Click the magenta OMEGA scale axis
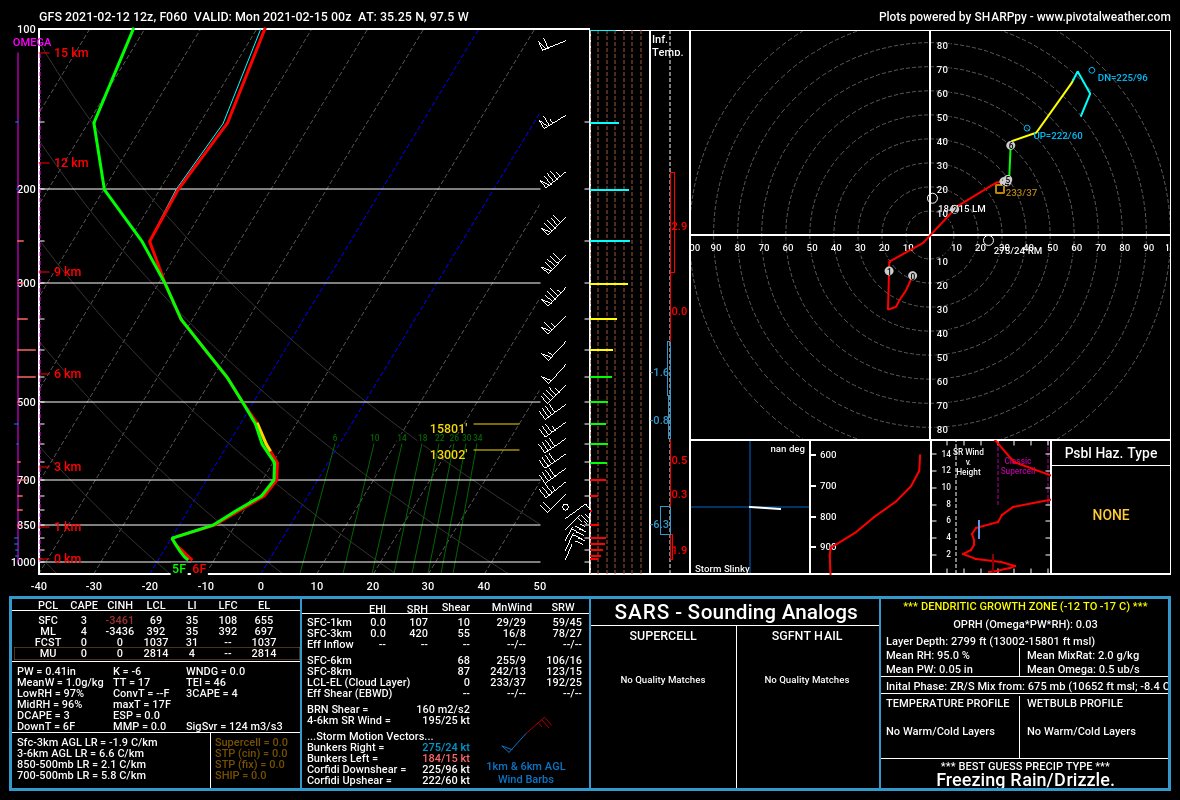 [18, 300]
